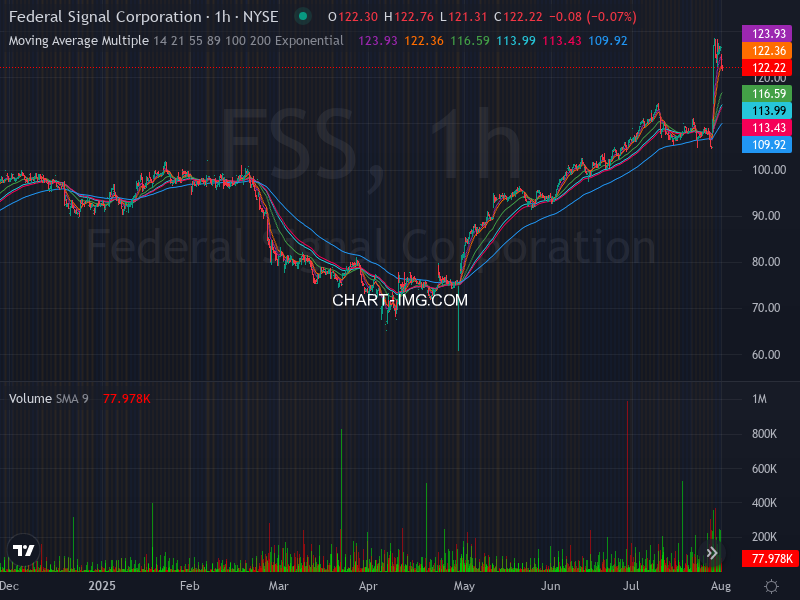Screen dimensions: 800x600
Task: Click the Feb label on time axis
Action: (x=189, y=586)
